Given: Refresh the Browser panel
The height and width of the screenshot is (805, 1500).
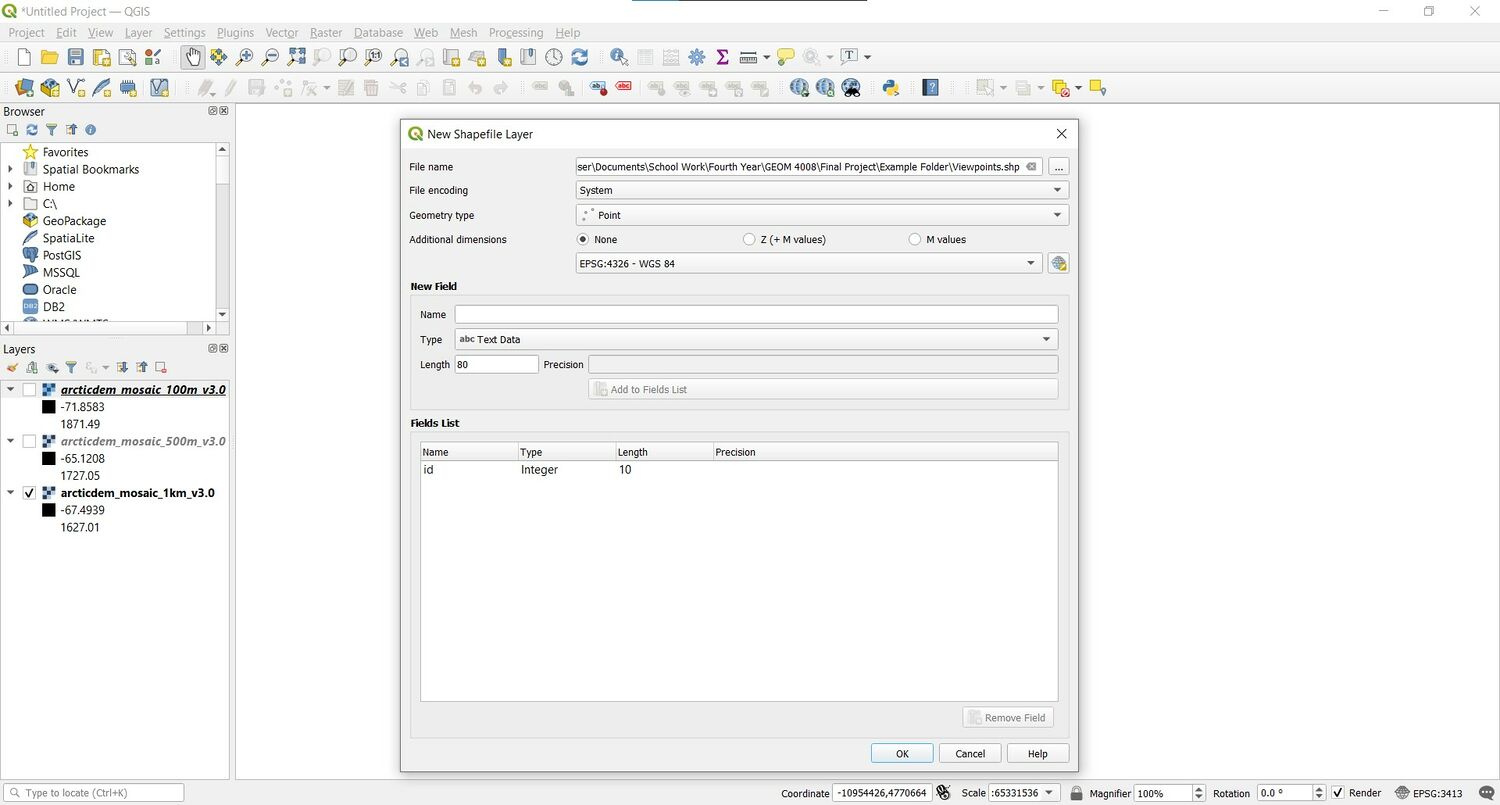Looking at the screenshot, I should 32,130.
